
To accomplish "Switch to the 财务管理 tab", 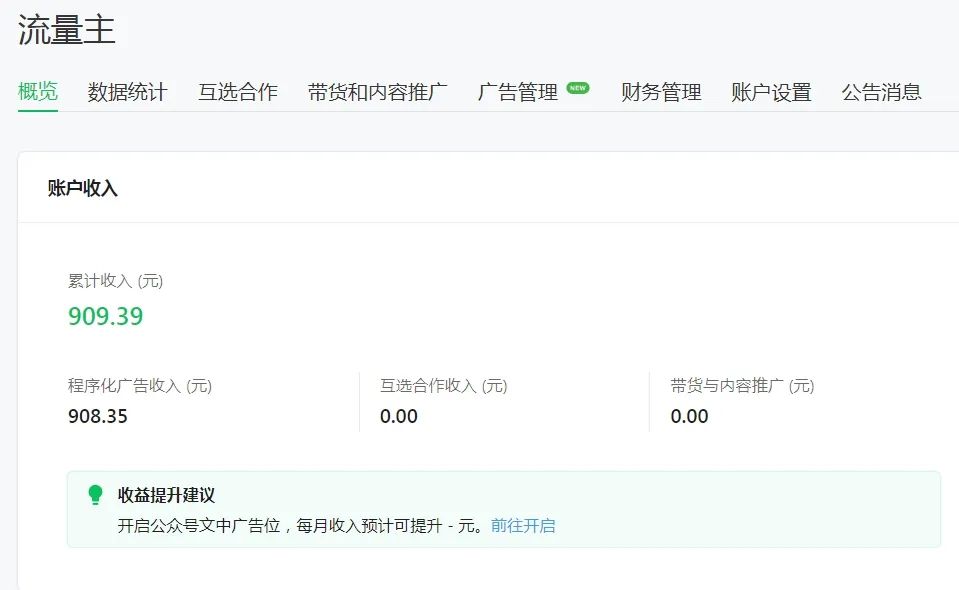I will [x=661, y=92].
